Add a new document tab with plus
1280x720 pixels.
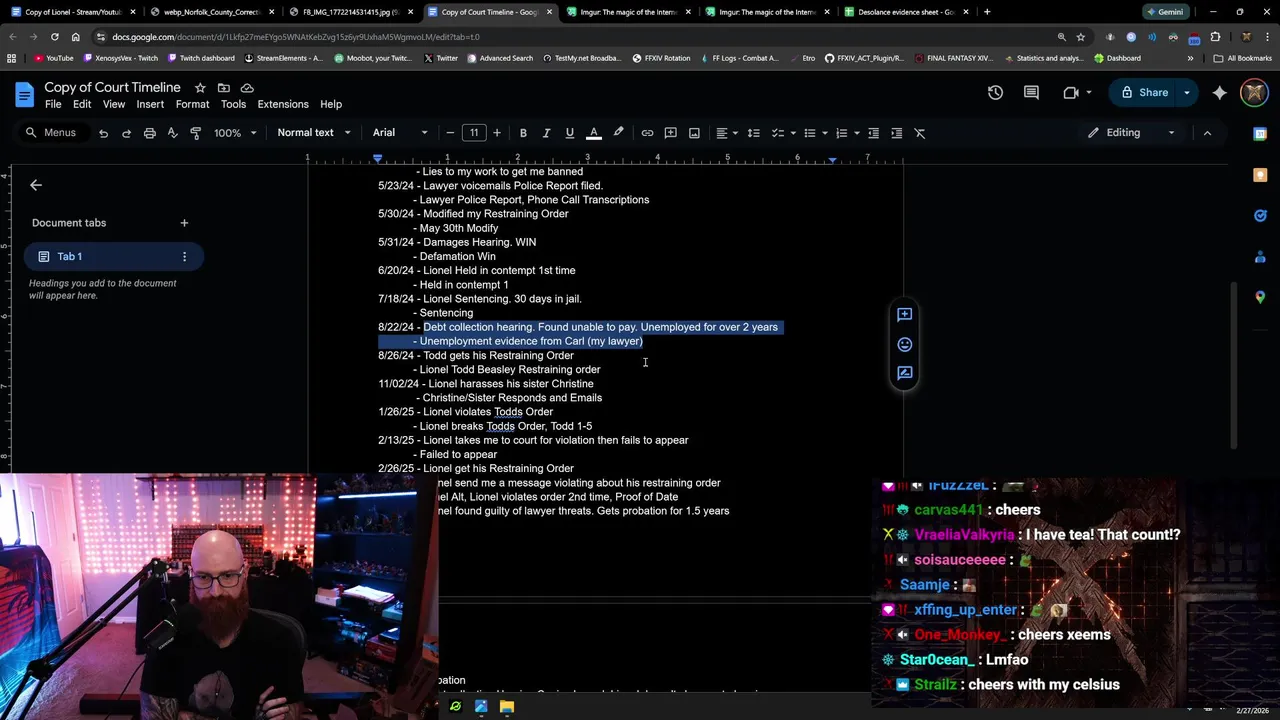point(184,223)
